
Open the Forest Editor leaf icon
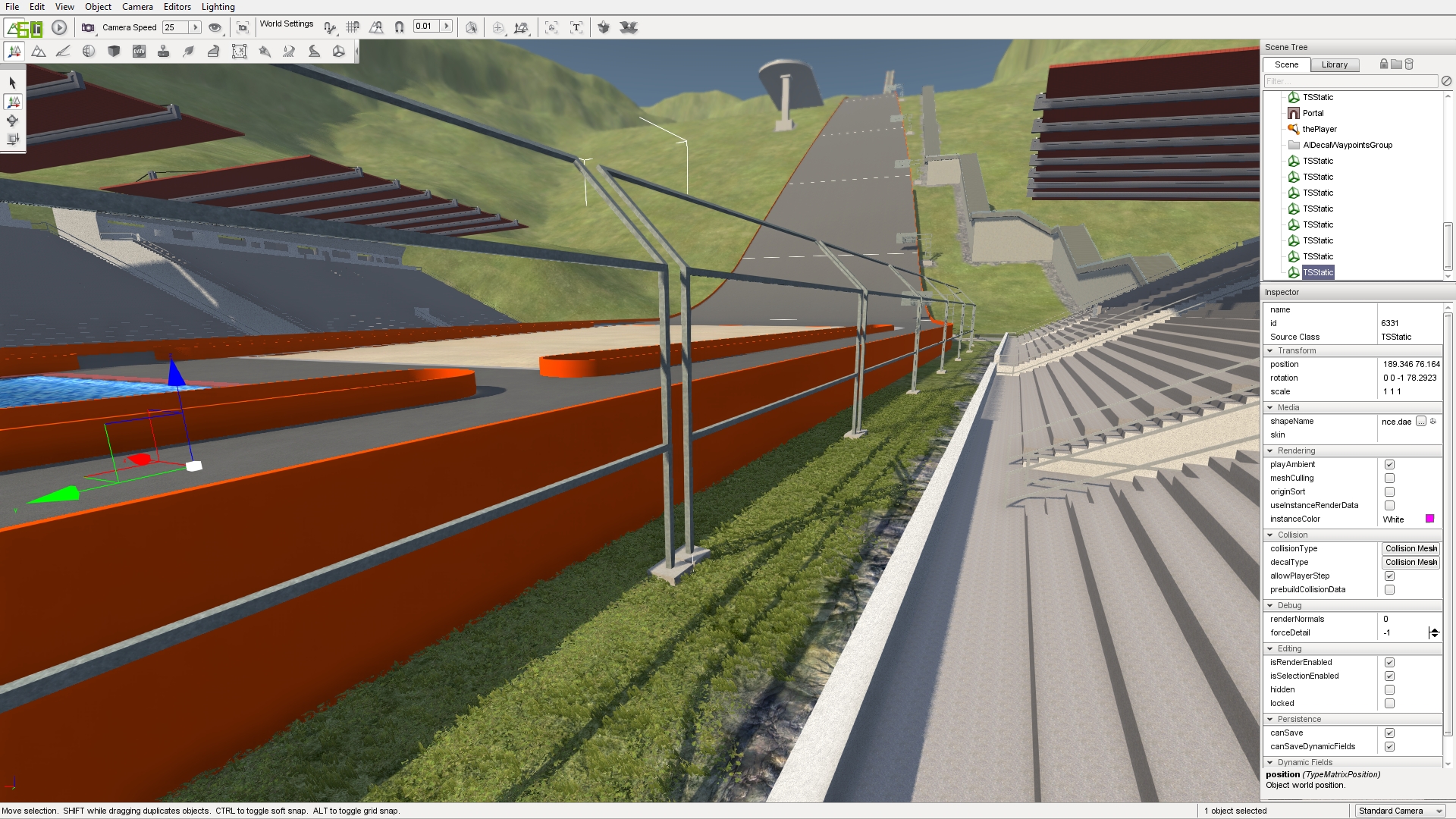click(x=189, y=52)
